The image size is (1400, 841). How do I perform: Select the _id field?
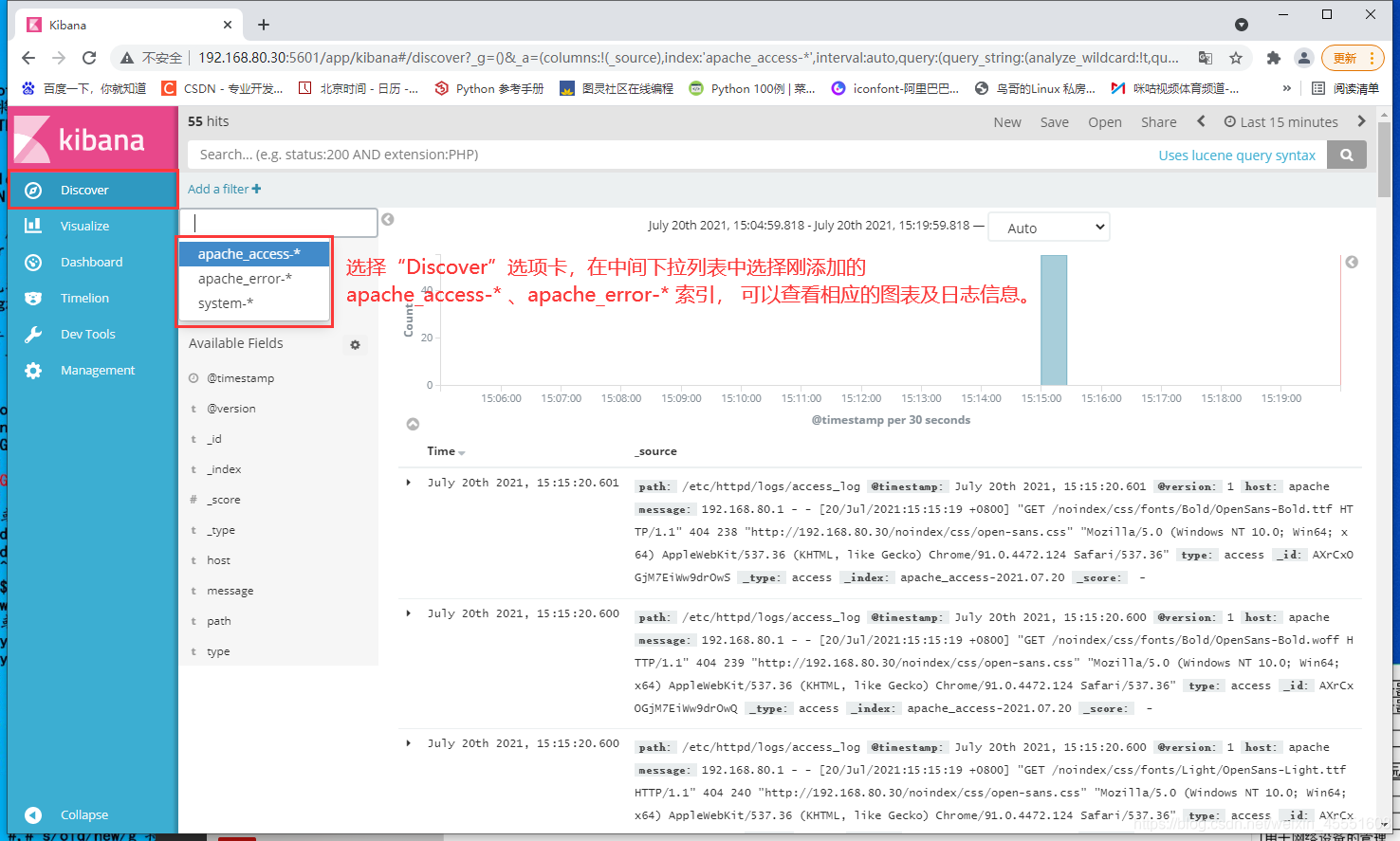tap(214, 439)
